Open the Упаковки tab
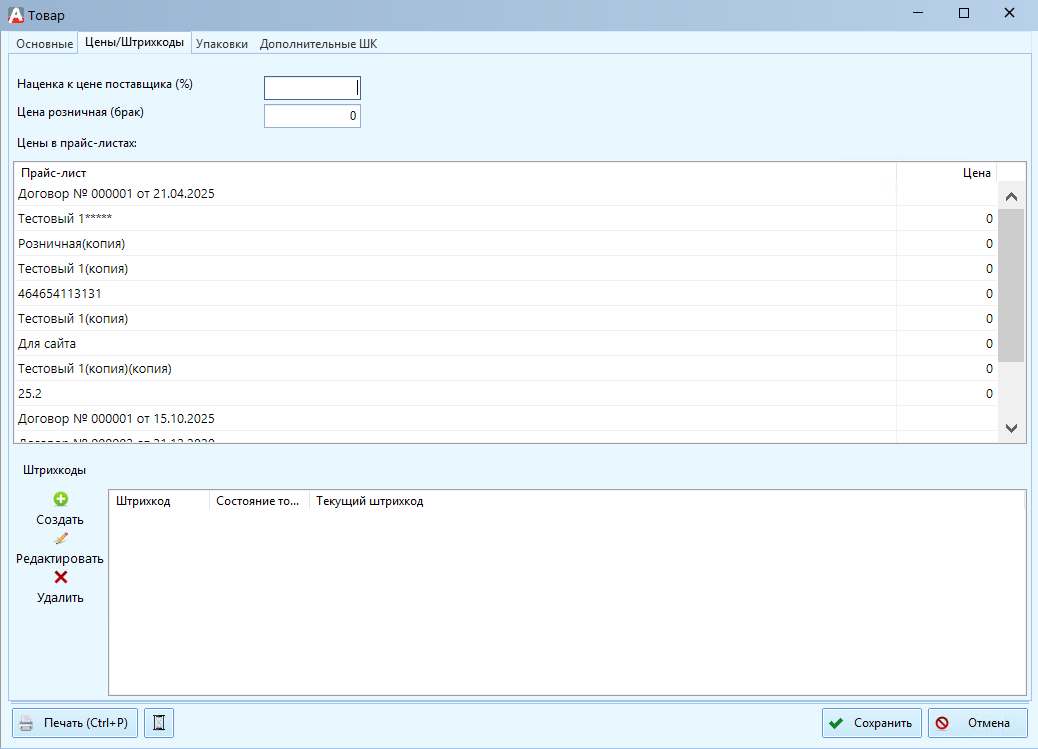 tap(222, 44)
